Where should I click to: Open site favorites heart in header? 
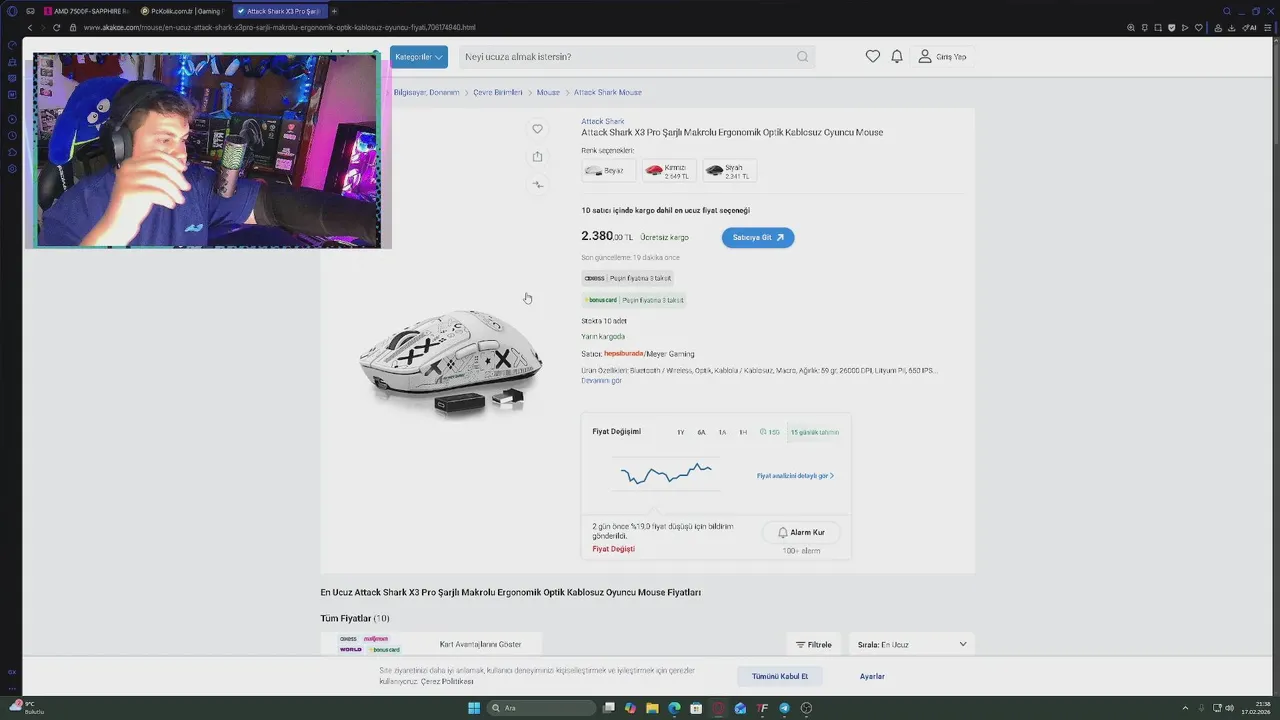pos(873,57)
